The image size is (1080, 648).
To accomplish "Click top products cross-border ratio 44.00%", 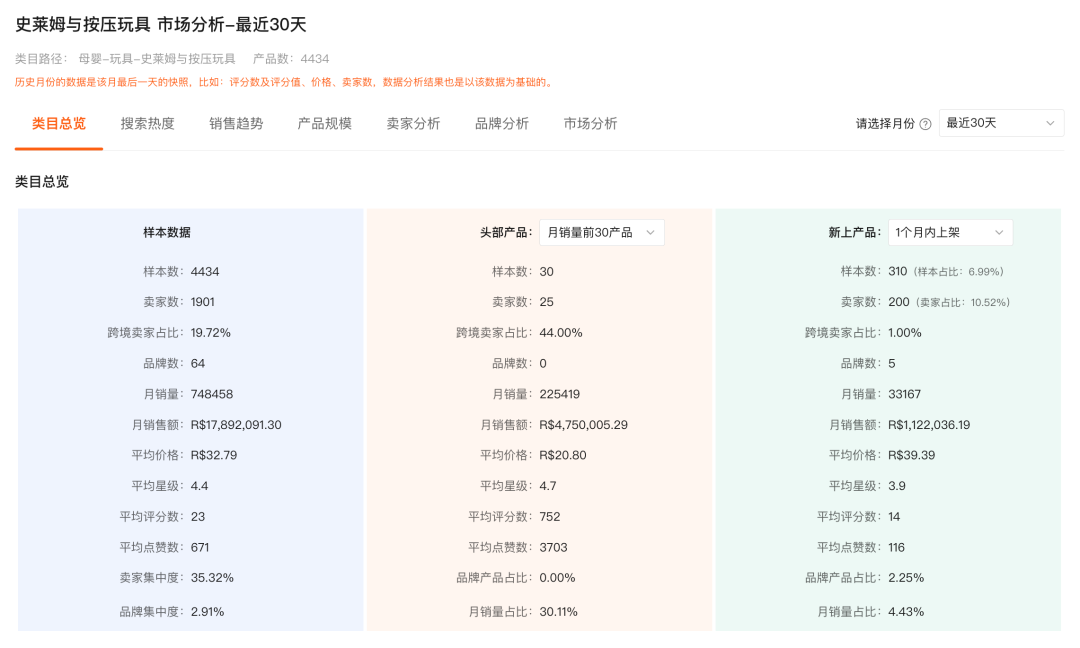I will coord(561,333).
